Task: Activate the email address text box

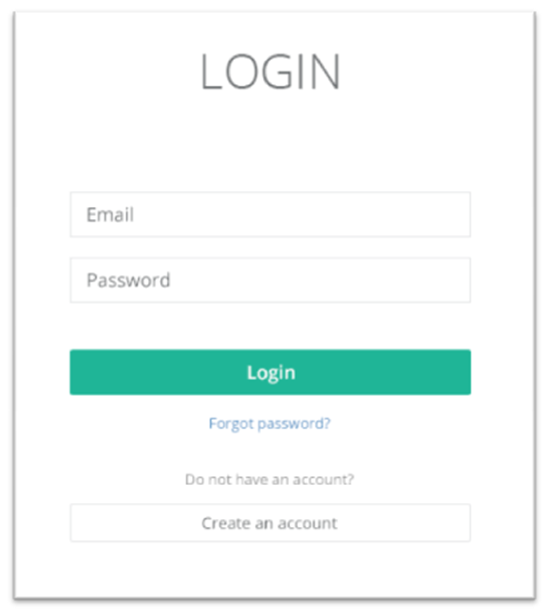Action: tap(270, 214)
